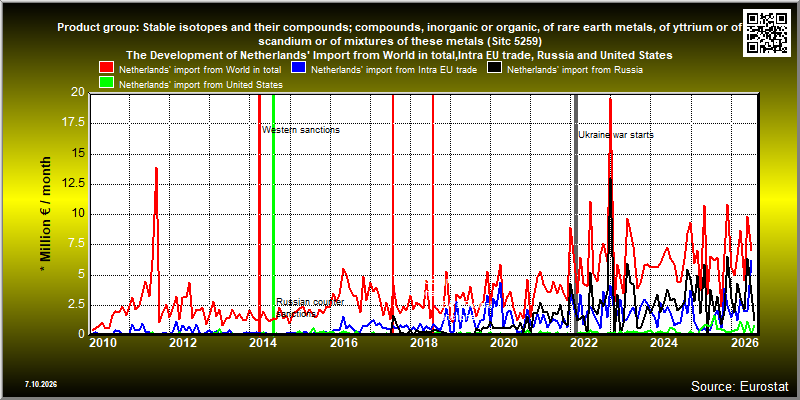Click the green United States legend swatch
Screen dimensions: 800x400
point(107,84)
